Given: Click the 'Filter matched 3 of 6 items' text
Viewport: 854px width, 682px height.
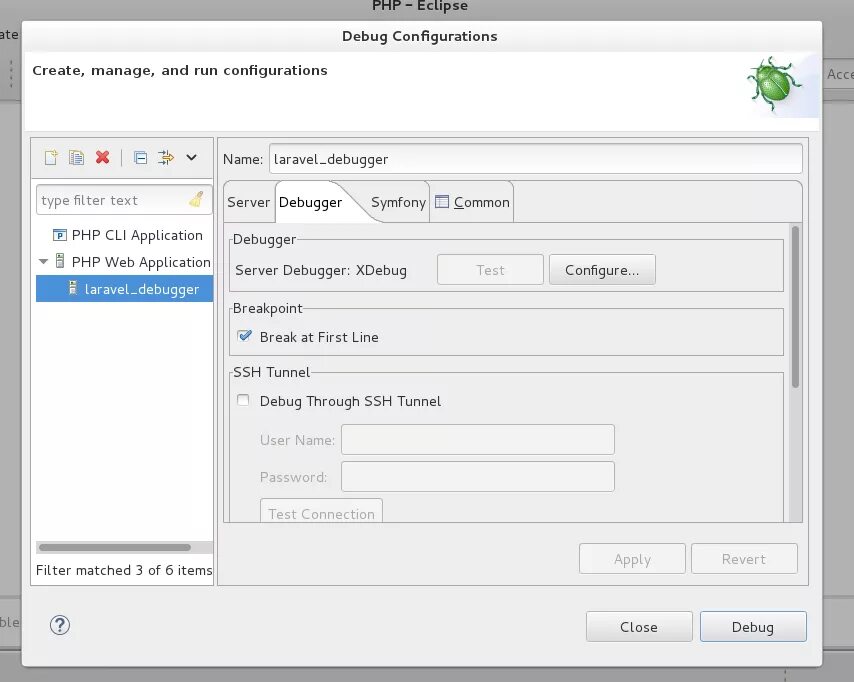Looking at the screenshot, I should click(x=124, y=570).
